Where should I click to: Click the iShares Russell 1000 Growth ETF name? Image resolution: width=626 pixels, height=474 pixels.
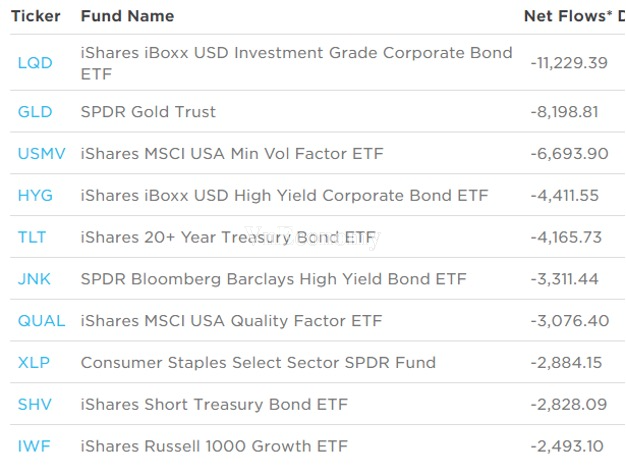[214, 446]
